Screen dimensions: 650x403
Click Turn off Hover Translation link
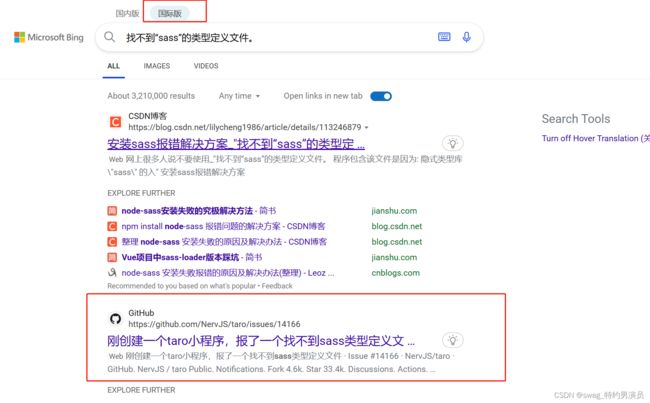point(595,138)
